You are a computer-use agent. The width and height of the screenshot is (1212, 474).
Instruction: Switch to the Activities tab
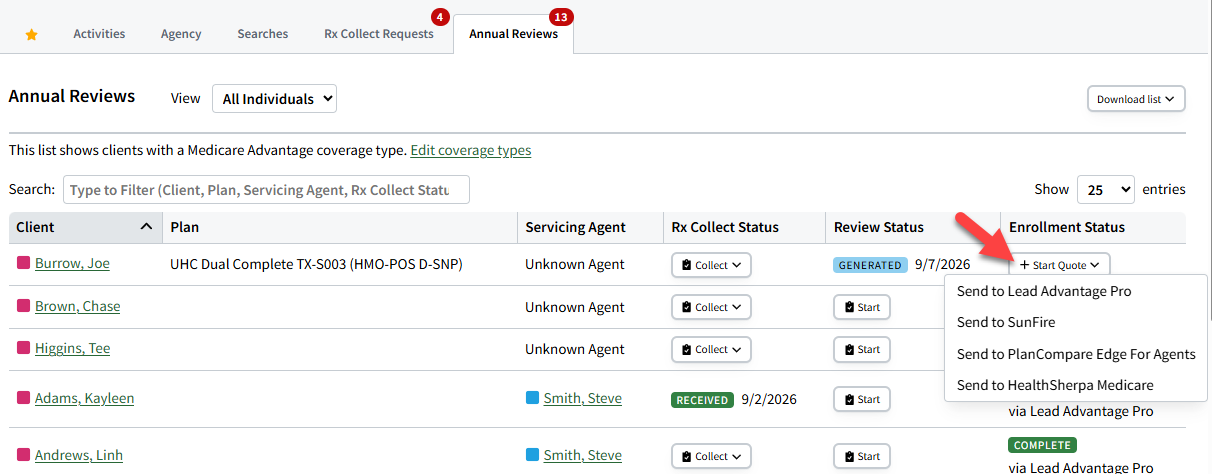[x=99, y=34]
